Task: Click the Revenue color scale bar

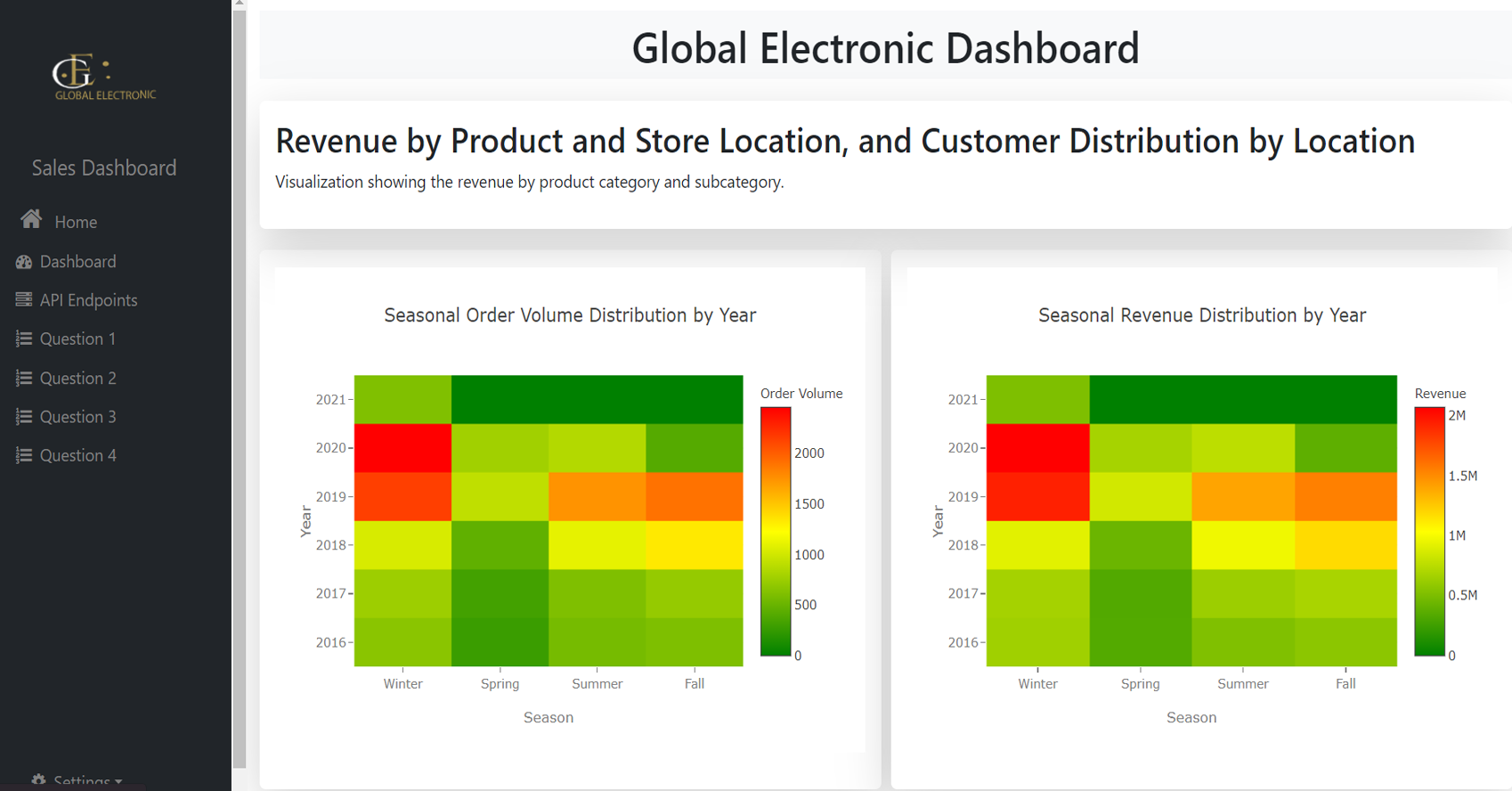Action: 1429,532
